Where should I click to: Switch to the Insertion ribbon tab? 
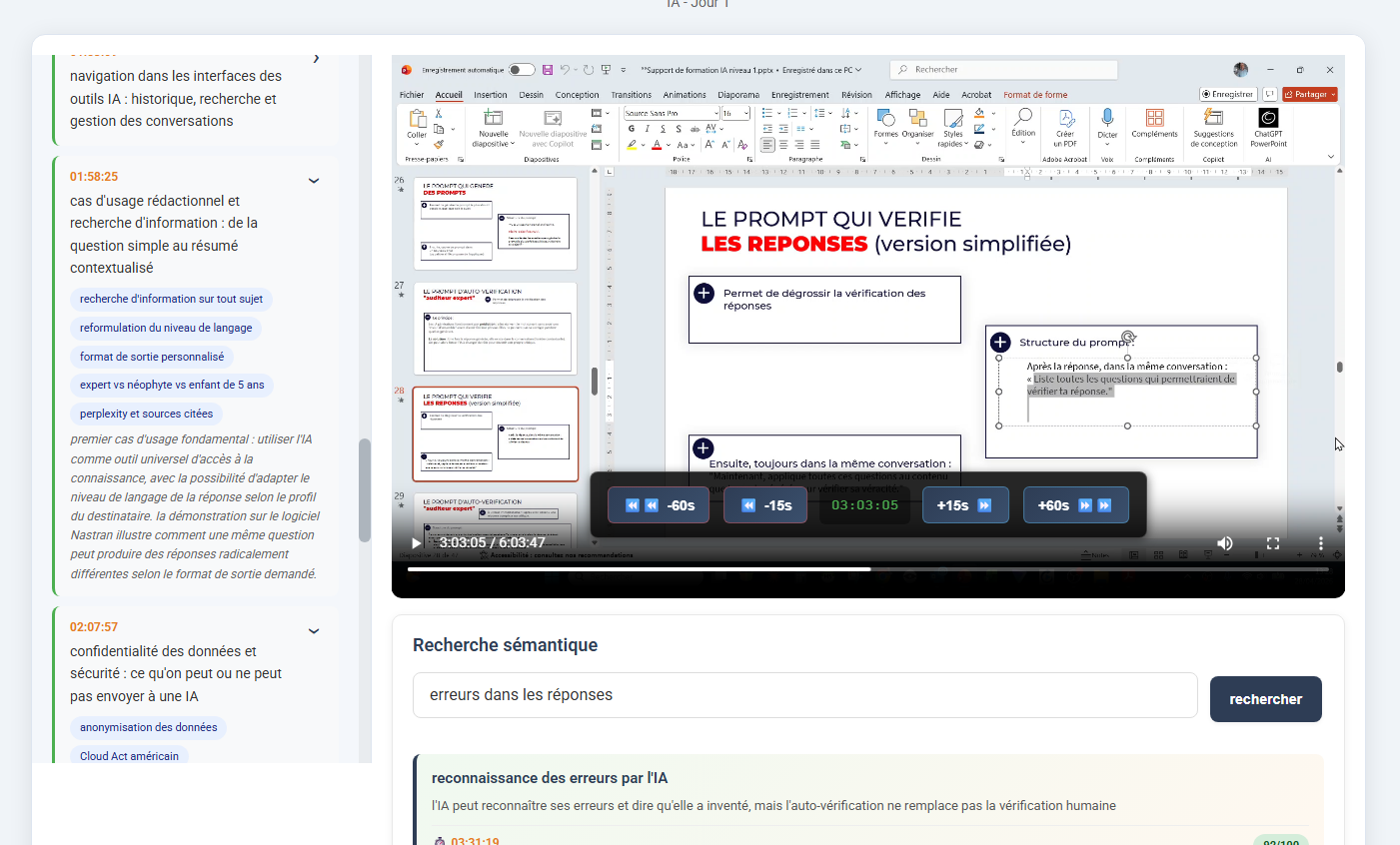490,95
